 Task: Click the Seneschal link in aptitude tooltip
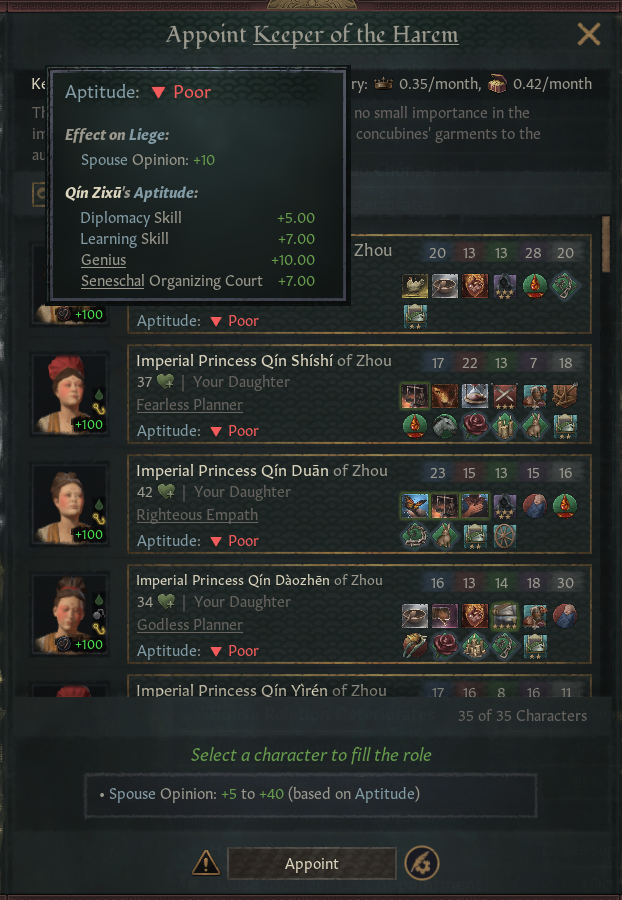click(x=112, y=281)
